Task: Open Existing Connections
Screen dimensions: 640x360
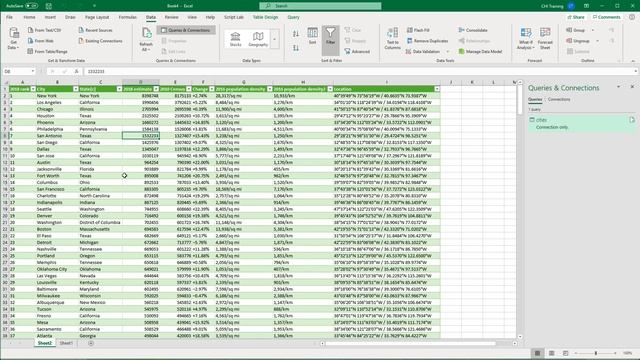Action: [x=100, y=41]
